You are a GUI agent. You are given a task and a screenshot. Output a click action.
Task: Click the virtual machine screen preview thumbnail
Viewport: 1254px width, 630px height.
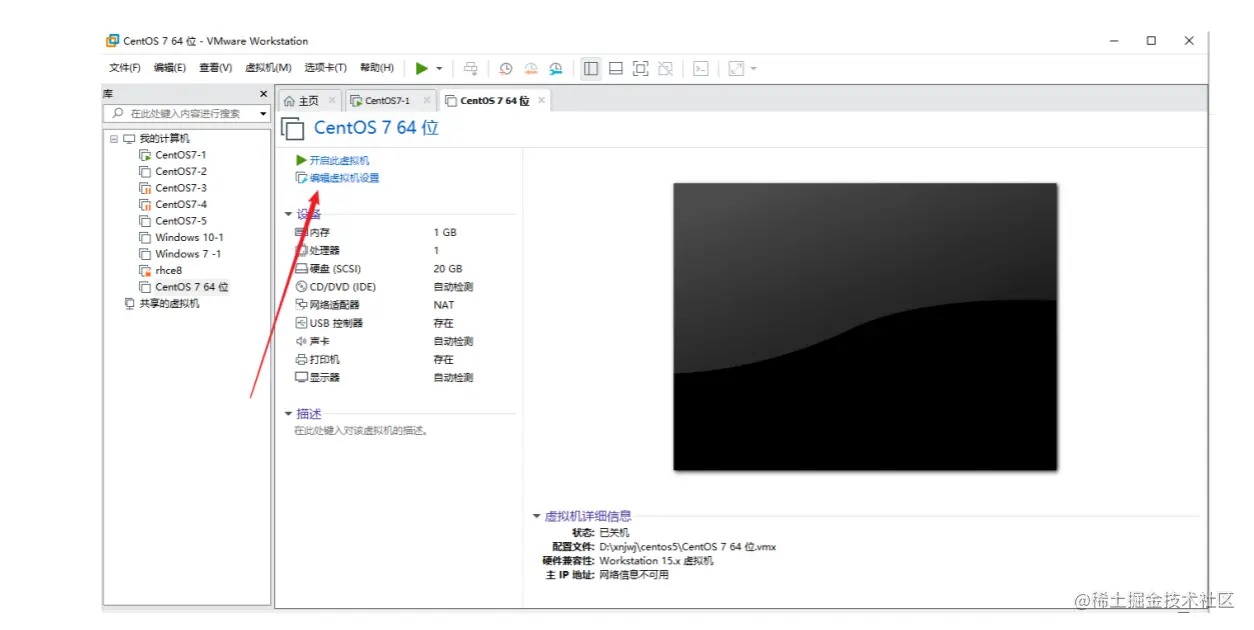(x=865, y=326)
